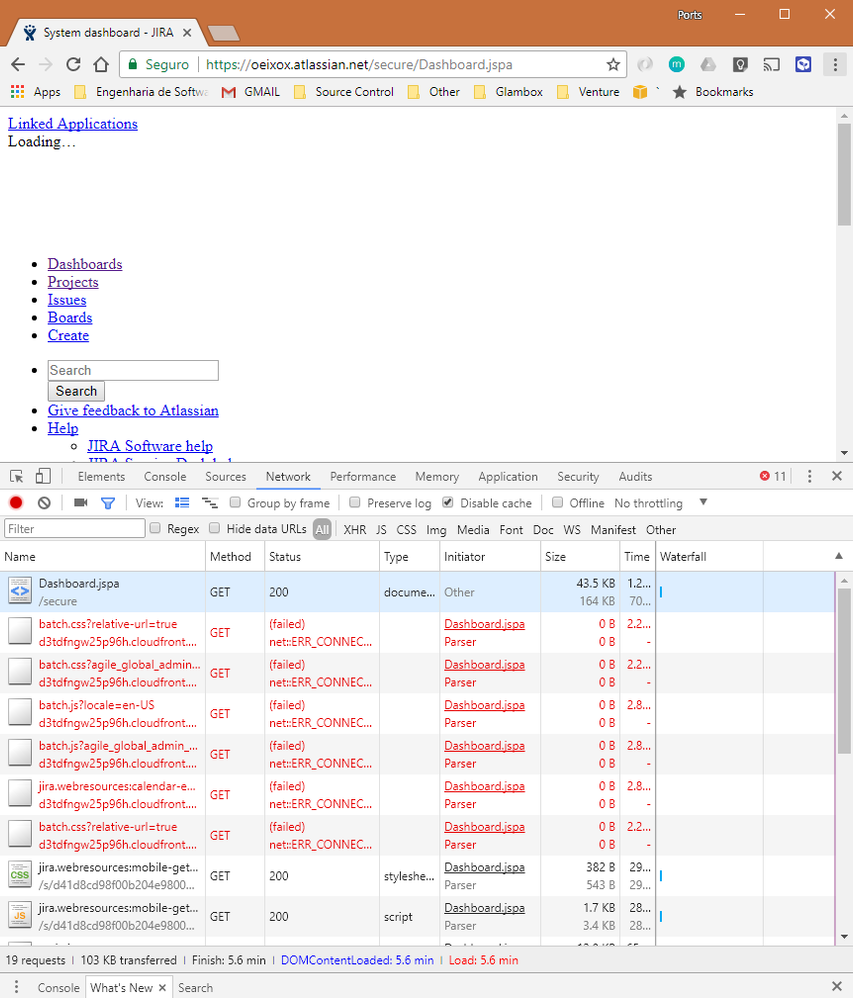Click the red record network log button
This screenshot has height=998, width=853.
pyautogui.click(x=16, y=503)
